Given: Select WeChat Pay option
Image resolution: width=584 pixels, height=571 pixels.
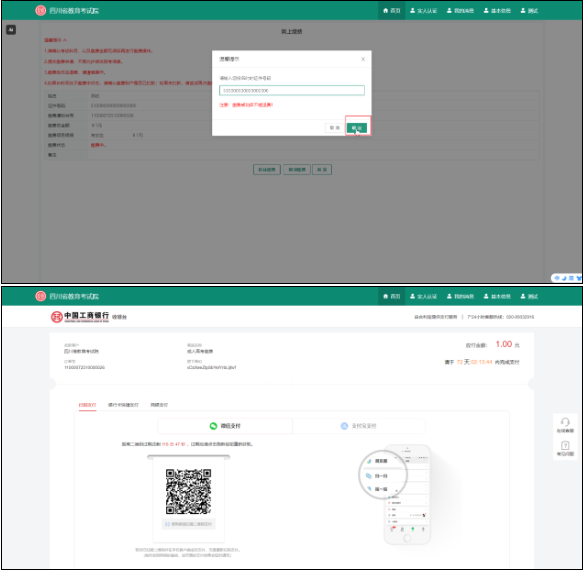Looking at the screenshot, I should pos(225,426).
